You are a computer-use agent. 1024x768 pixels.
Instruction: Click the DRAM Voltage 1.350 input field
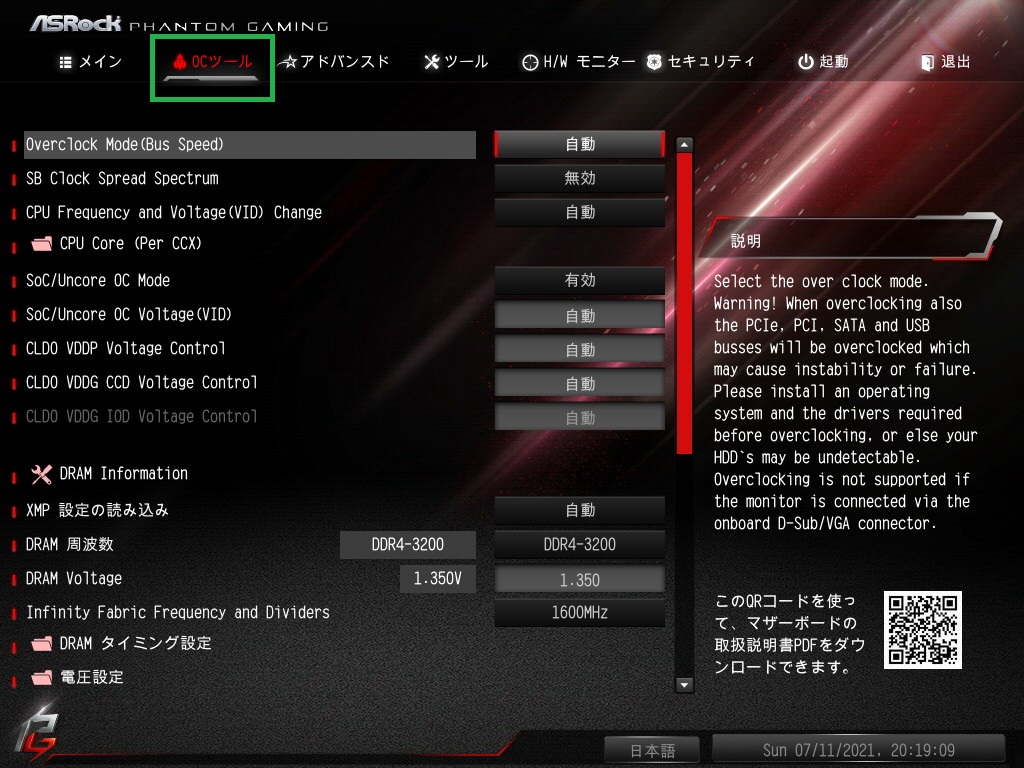580,580
